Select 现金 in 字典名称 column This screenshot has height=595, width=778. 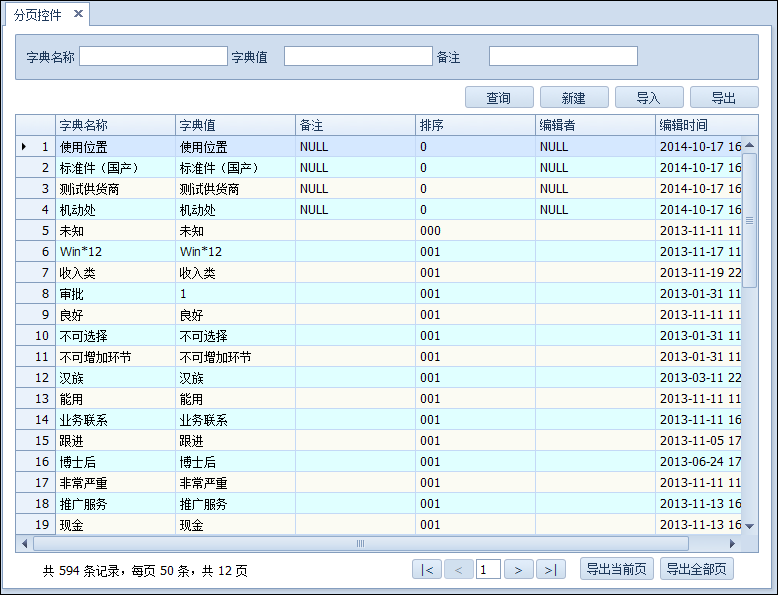(x=115, y=525)
